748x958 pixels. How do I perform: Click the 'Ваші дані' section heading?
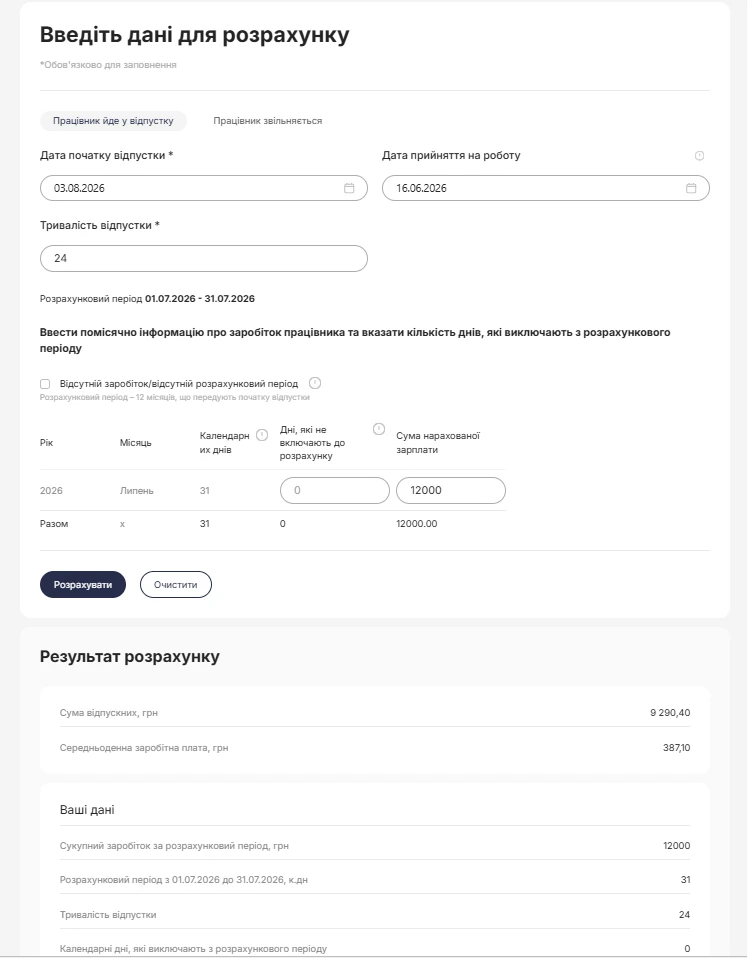(x=87, y=810)
